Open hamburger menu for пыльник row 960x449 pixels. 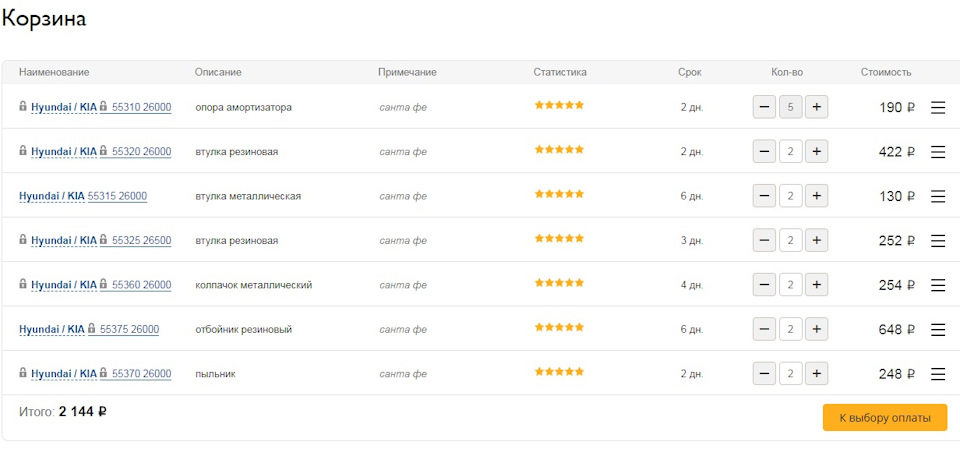pos(938,374)
